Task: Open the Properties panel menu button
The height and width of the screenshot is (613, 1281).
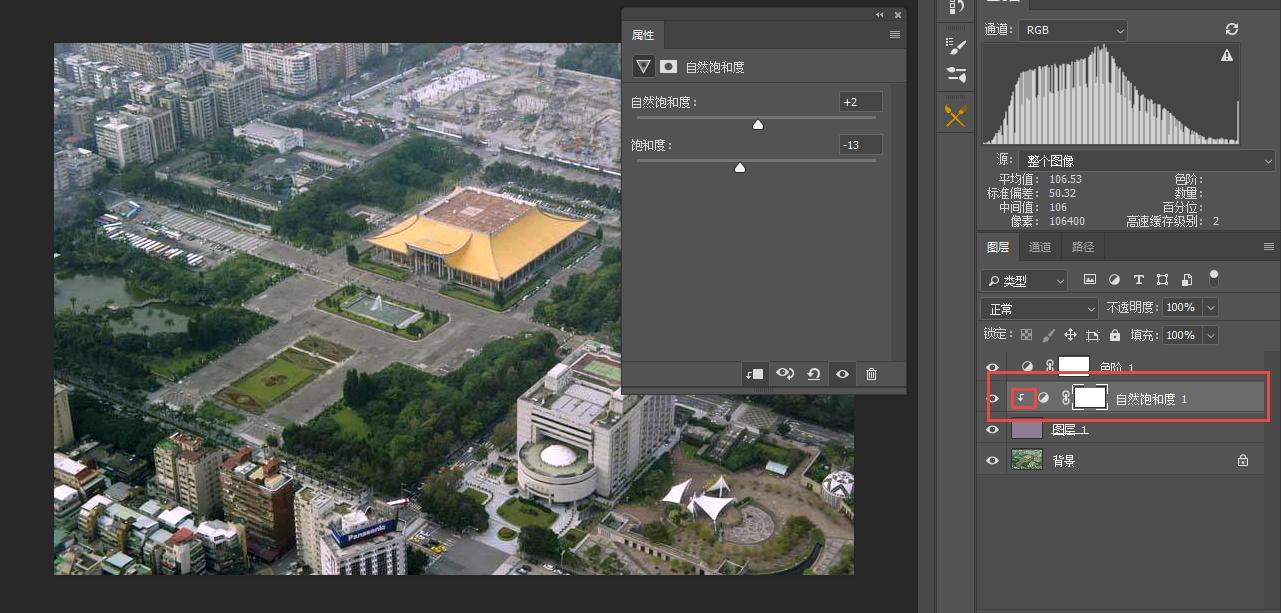Action: [x=894, y=34]
